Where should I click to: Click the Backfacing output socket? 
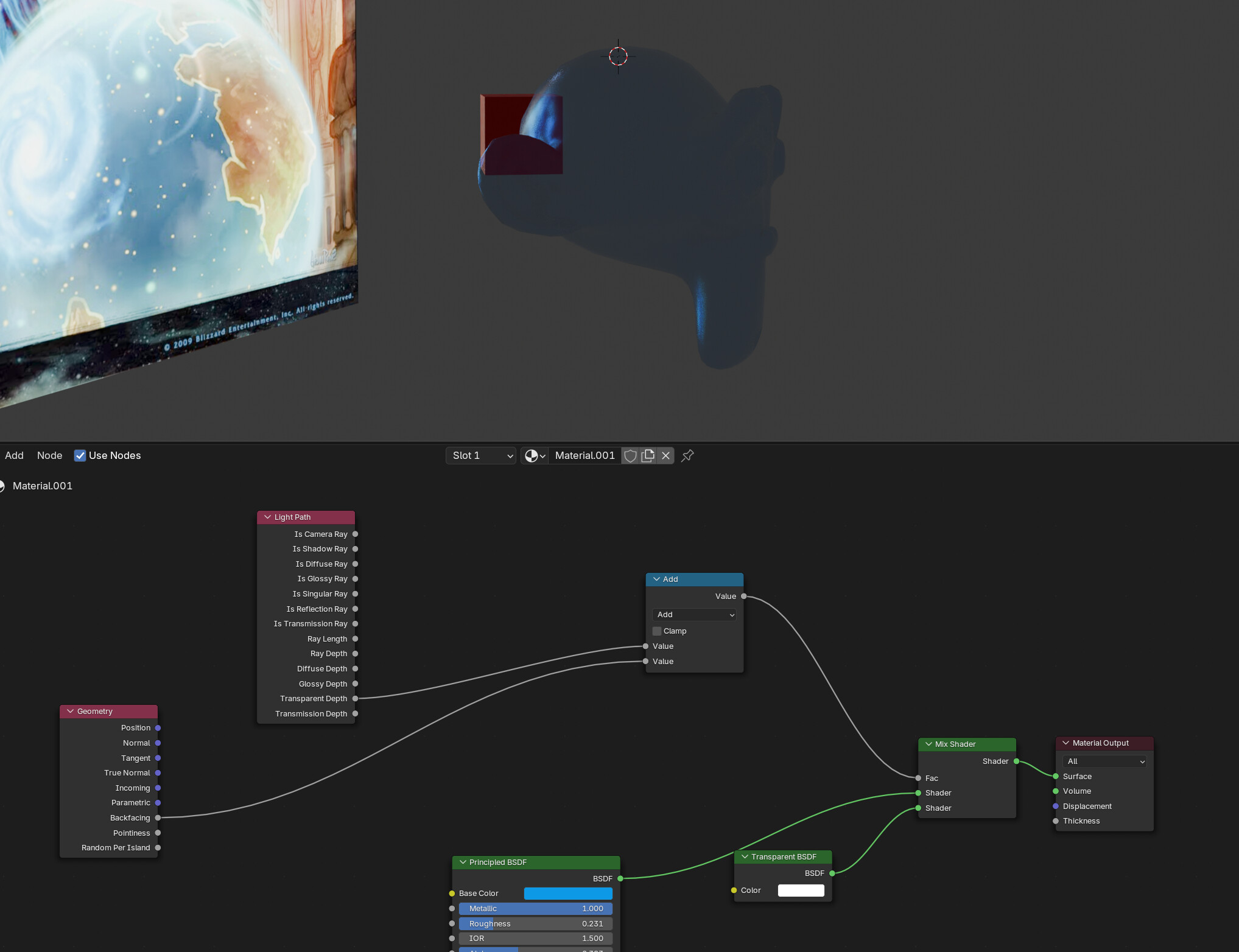[158, 818]
